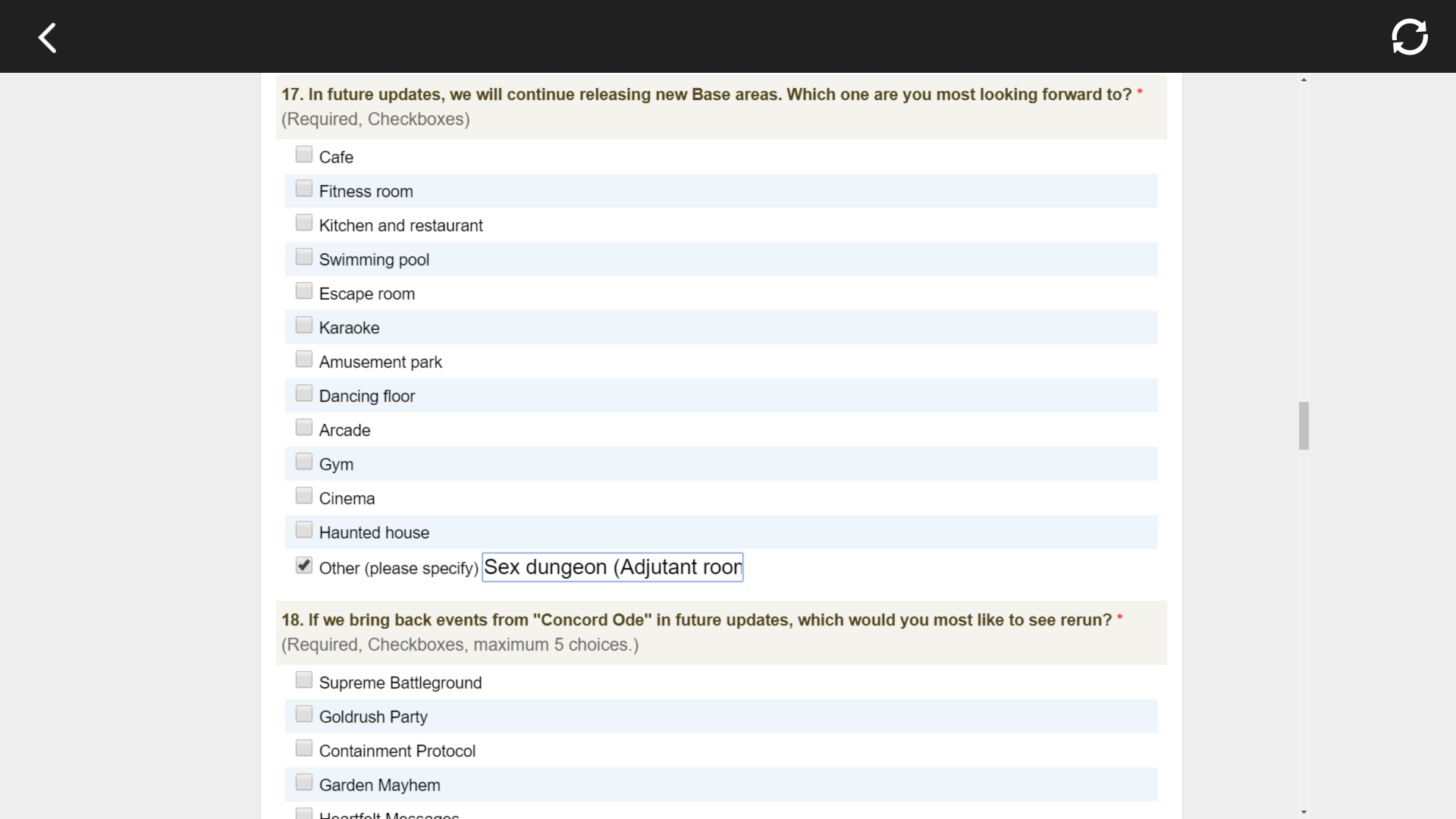Click the scrollbar down arrow

coord(1304,812)
